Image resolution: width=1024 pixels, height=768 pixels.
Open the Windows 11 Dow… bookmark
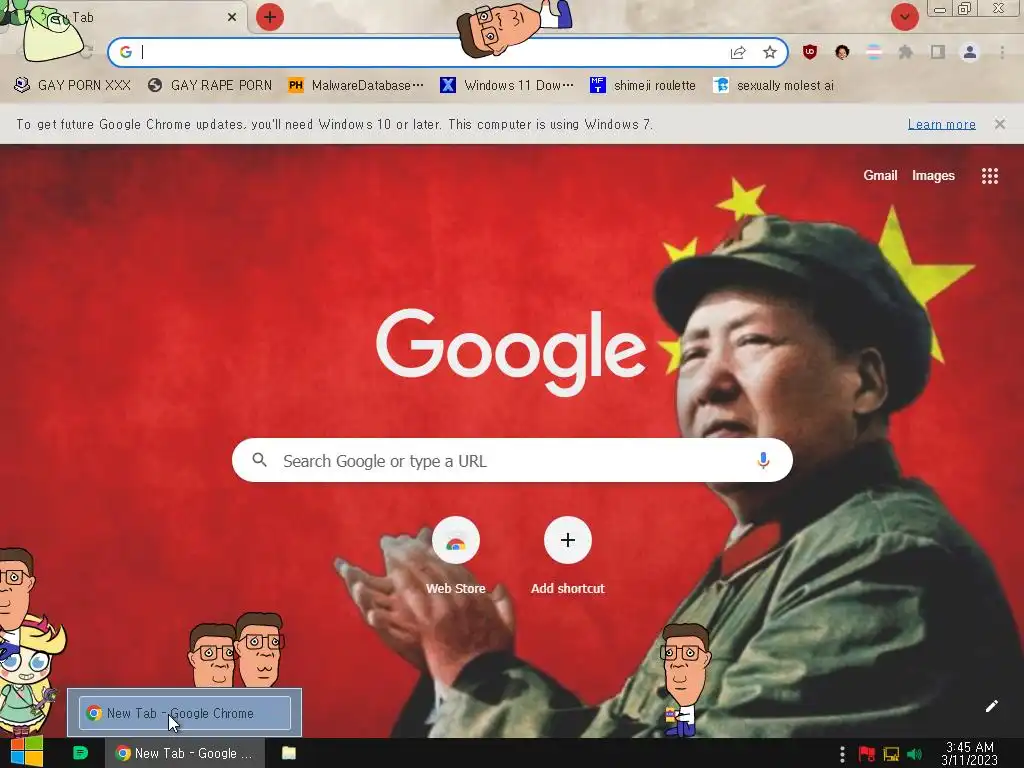click(x=507, y=85)
